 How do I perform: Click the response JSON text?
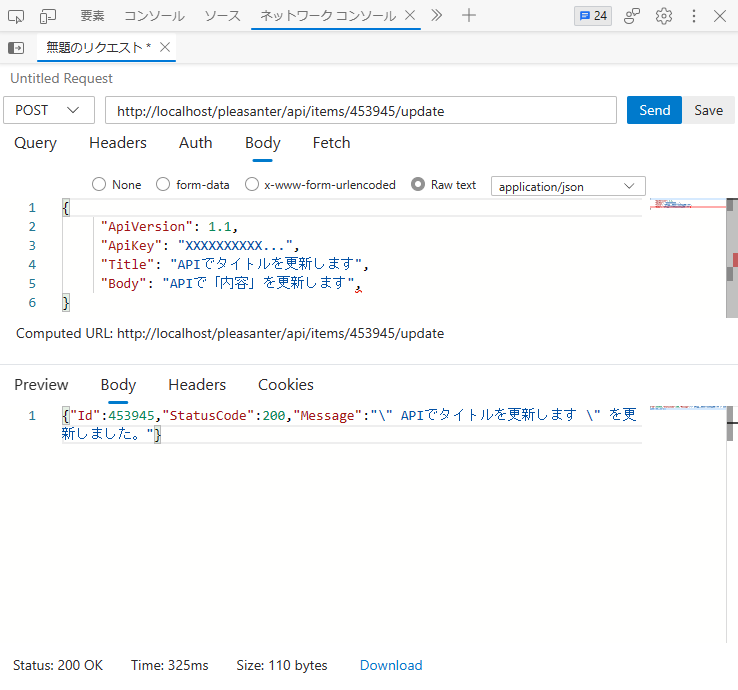pos(349,424)
